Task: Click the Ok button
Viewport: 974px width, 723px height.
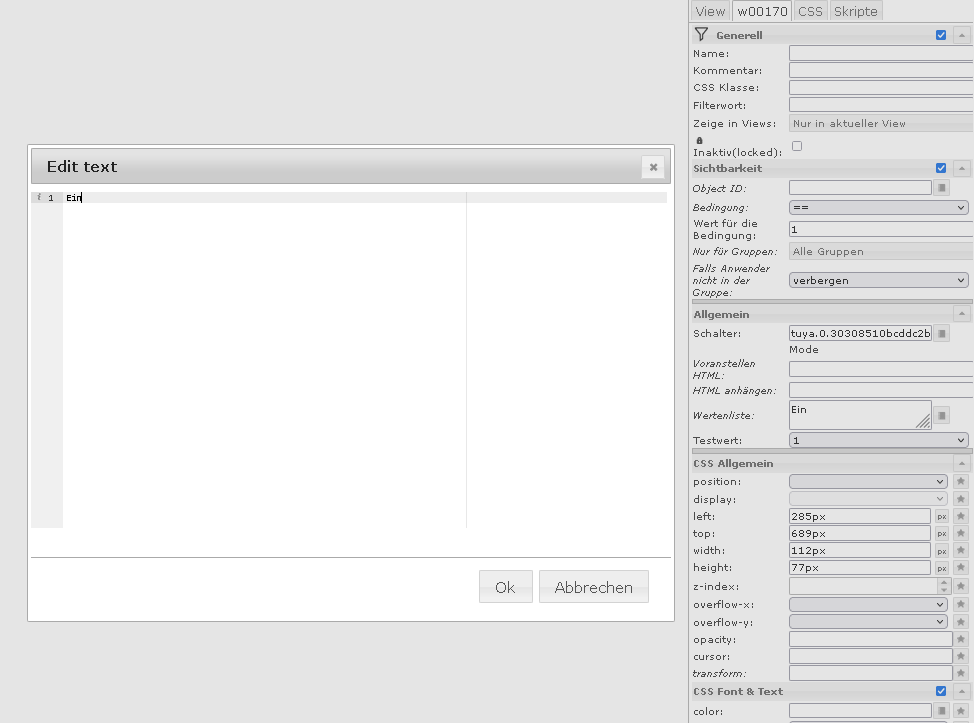Action: pyautogui.click(x=505, y=587)
